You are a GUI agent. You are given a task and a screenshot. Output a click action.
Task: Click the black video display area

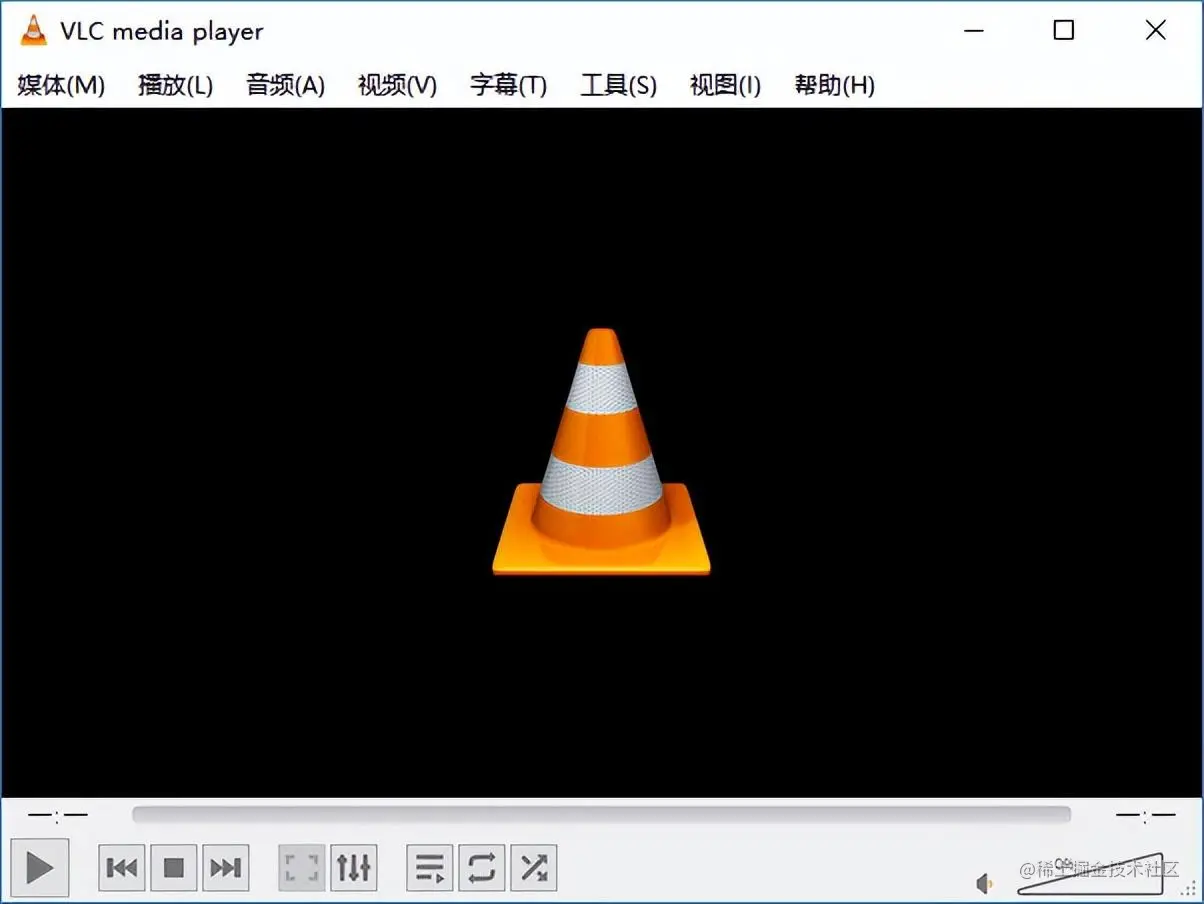601,452
